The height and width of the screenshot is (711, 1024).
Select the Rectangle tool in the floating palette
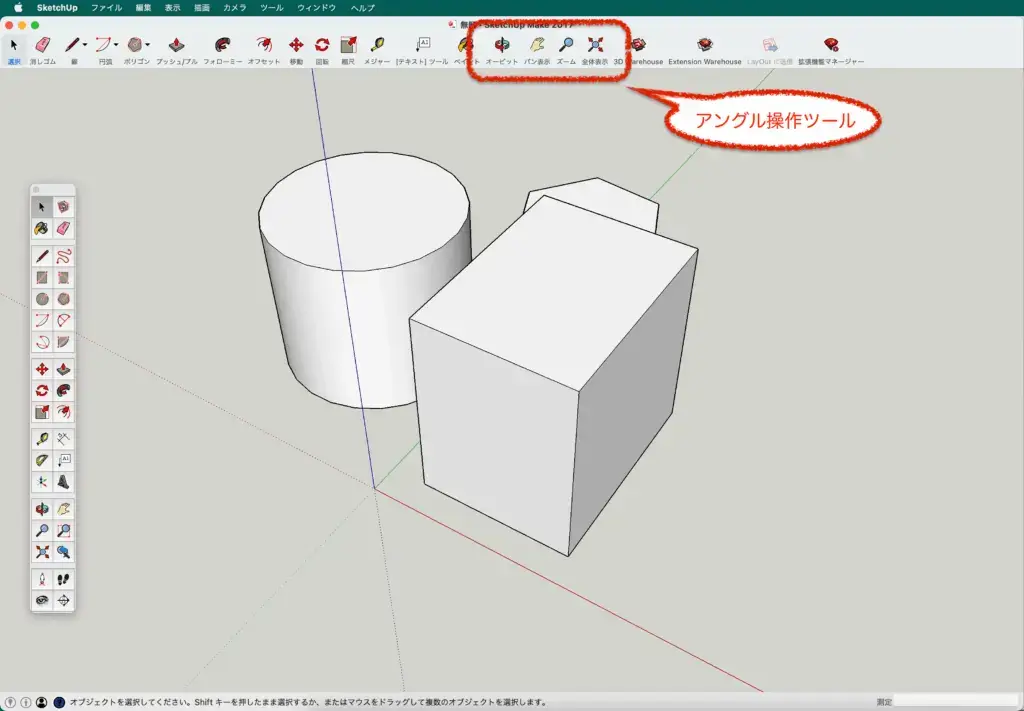click(42, 277)
